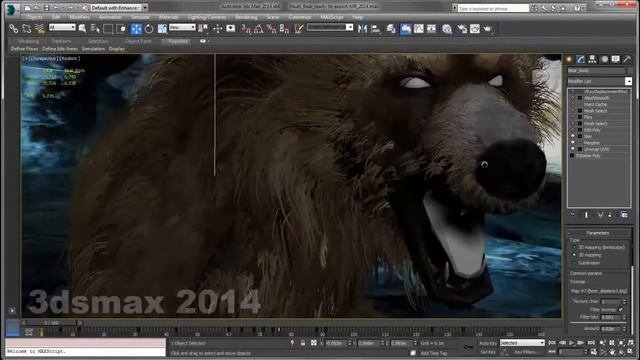The image size is (640, 360).
Task: Click the Set Key button
Action: [487, 352]
